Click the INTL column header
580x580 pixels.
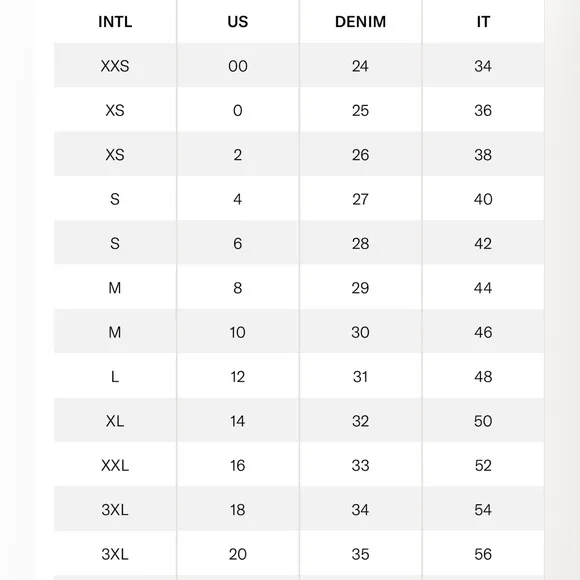pyautogui.click(x=115, y=21)
